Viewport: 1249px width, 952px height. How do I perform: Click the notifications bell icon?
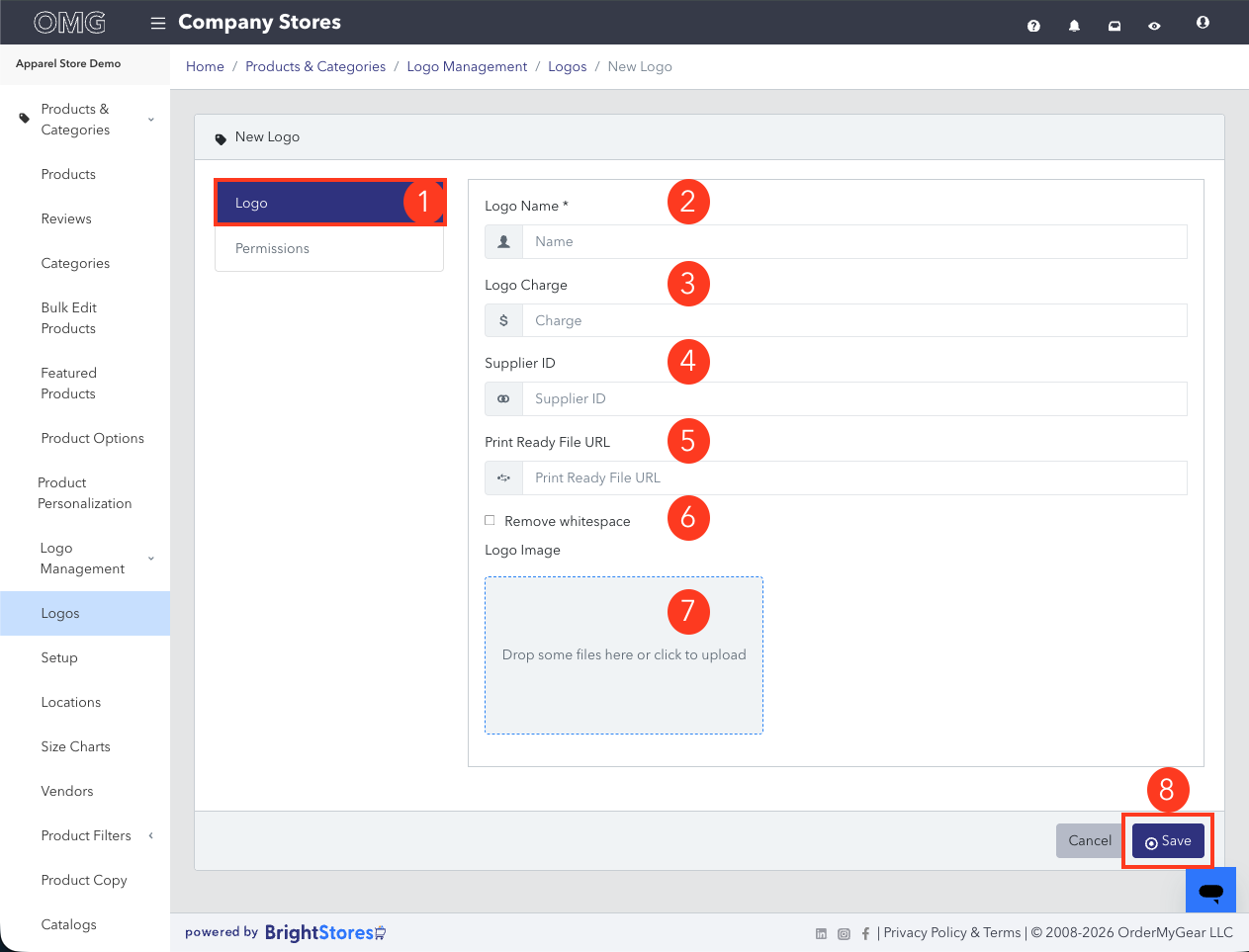(1074, 26)
